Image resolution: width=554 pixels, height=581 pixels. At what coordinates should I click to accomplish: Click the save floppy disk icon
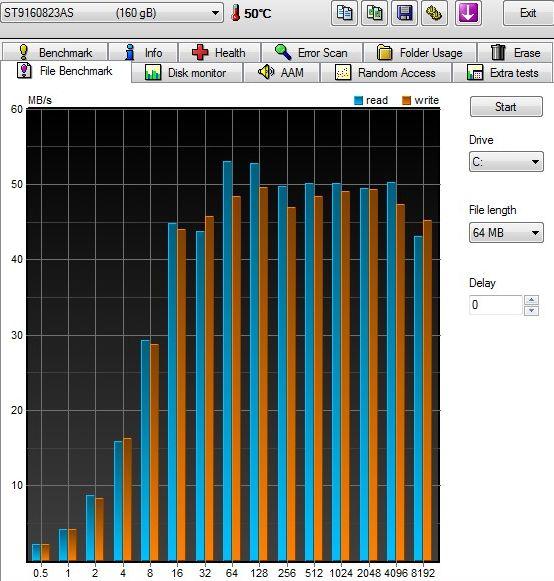(405, 13)
